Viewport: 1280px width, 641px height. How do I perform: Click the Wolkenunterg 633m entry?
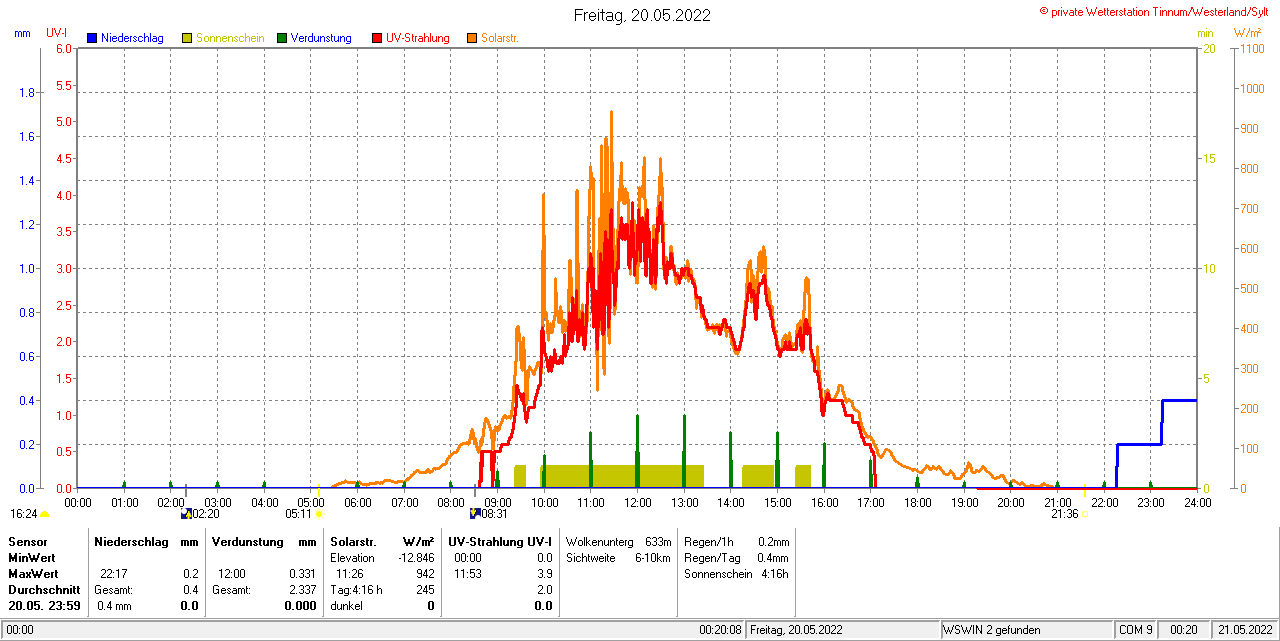[x=618, y=541]
